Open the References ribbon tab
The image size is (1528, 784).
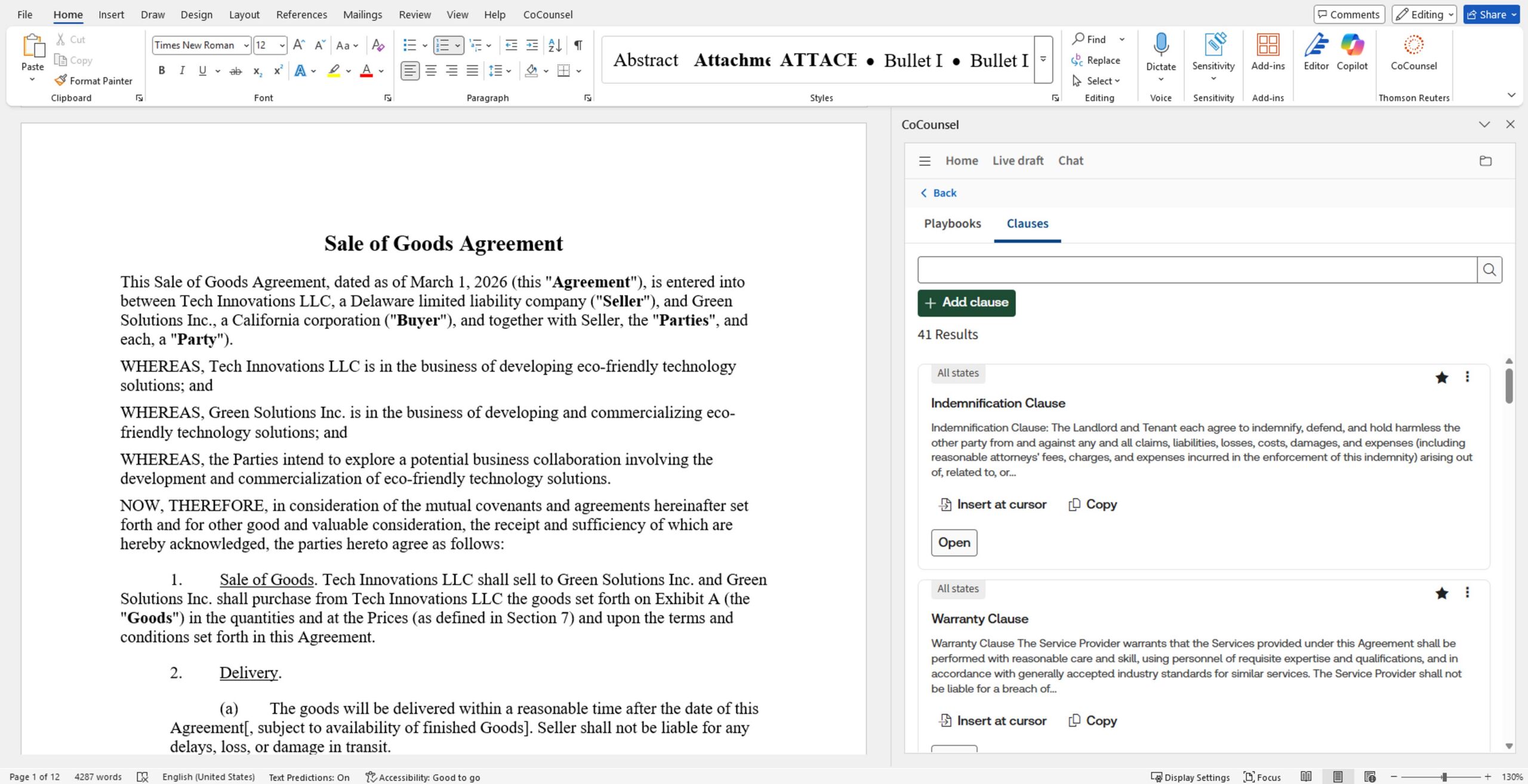point(301,14)
